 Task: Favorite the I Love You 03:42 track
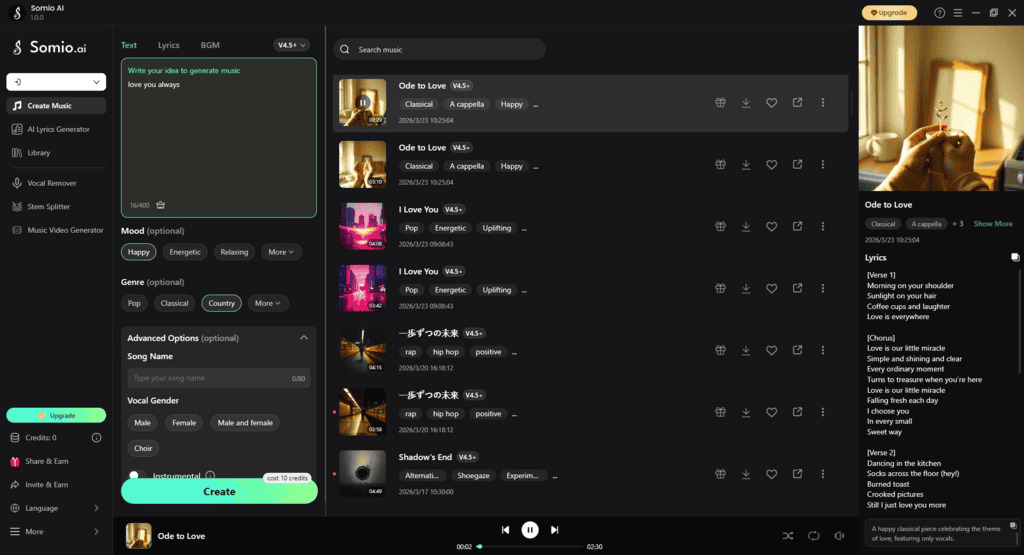coord(771,288)
